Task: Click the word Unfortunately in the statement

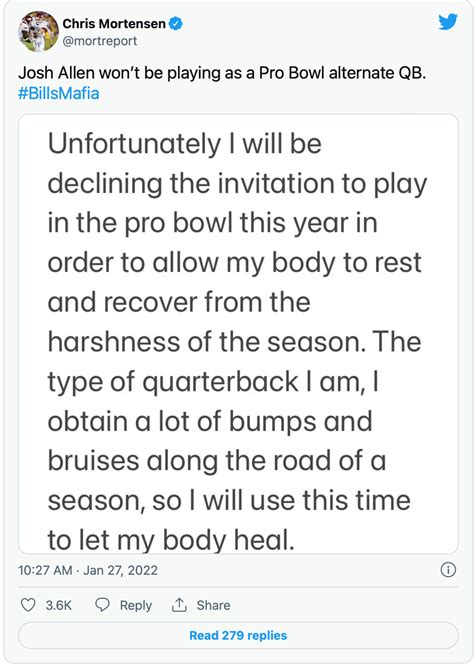Action: 134,144
